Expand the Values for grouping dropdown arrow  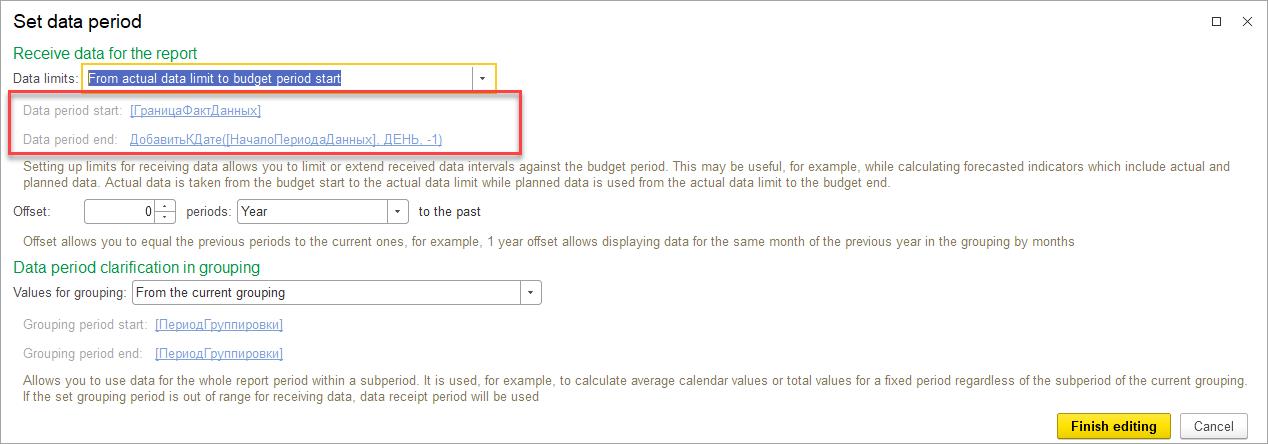530,292
